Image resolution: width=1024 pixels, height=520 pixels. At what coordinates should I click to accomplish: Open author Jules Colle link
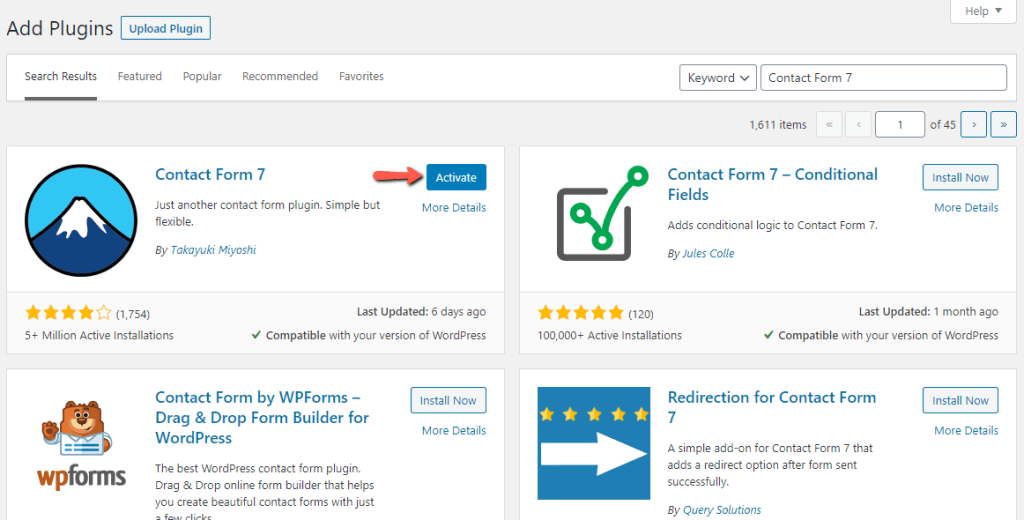(x=708, y=253)
